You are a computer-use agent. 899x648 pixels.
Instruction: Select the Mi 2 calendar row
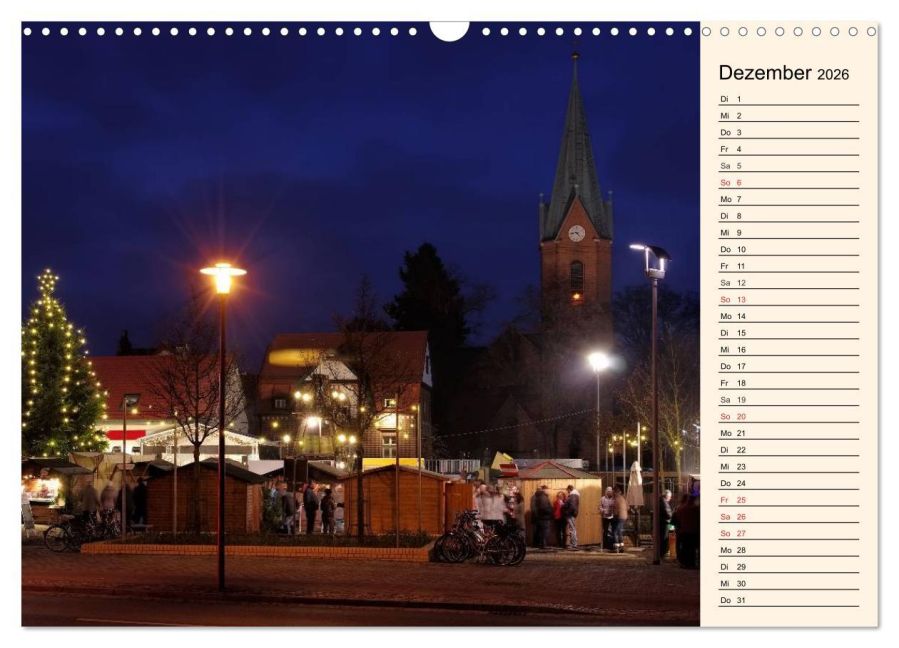tap(789, 116)
